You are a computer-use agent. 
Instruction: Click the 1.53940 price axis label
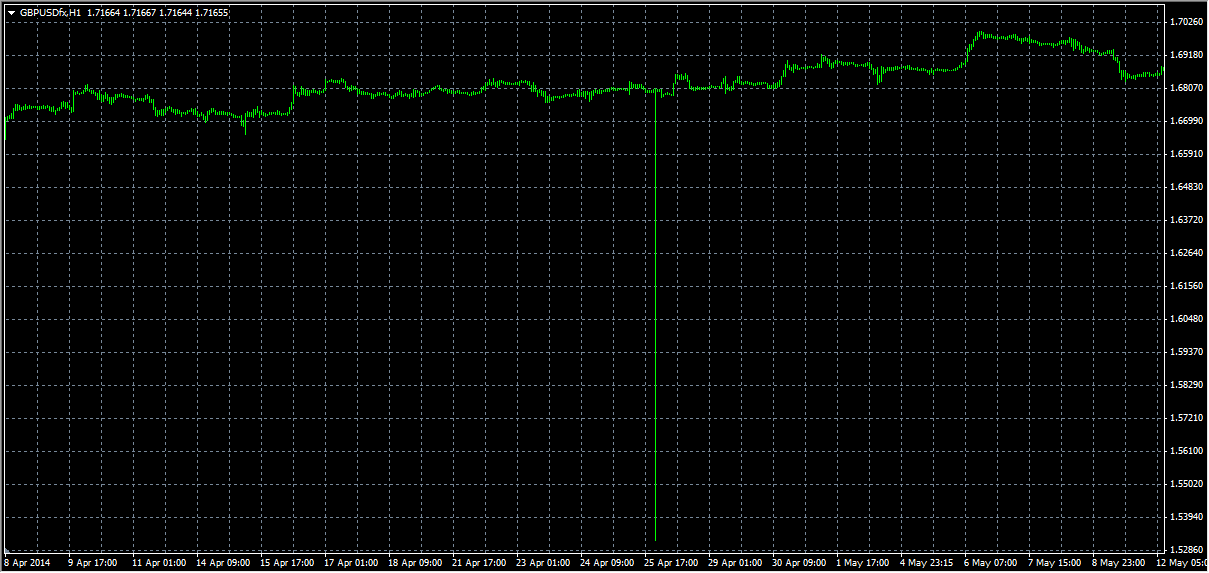(x=1186, y=516)
